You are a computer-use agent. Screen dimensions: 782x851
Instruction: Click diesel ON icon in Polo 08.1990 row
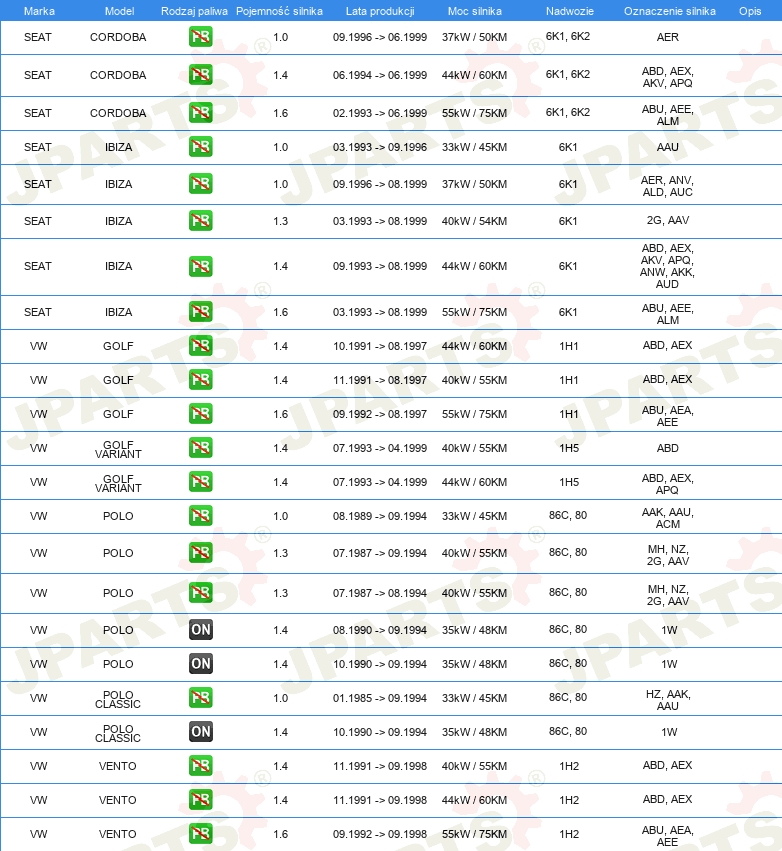point(200,630)
